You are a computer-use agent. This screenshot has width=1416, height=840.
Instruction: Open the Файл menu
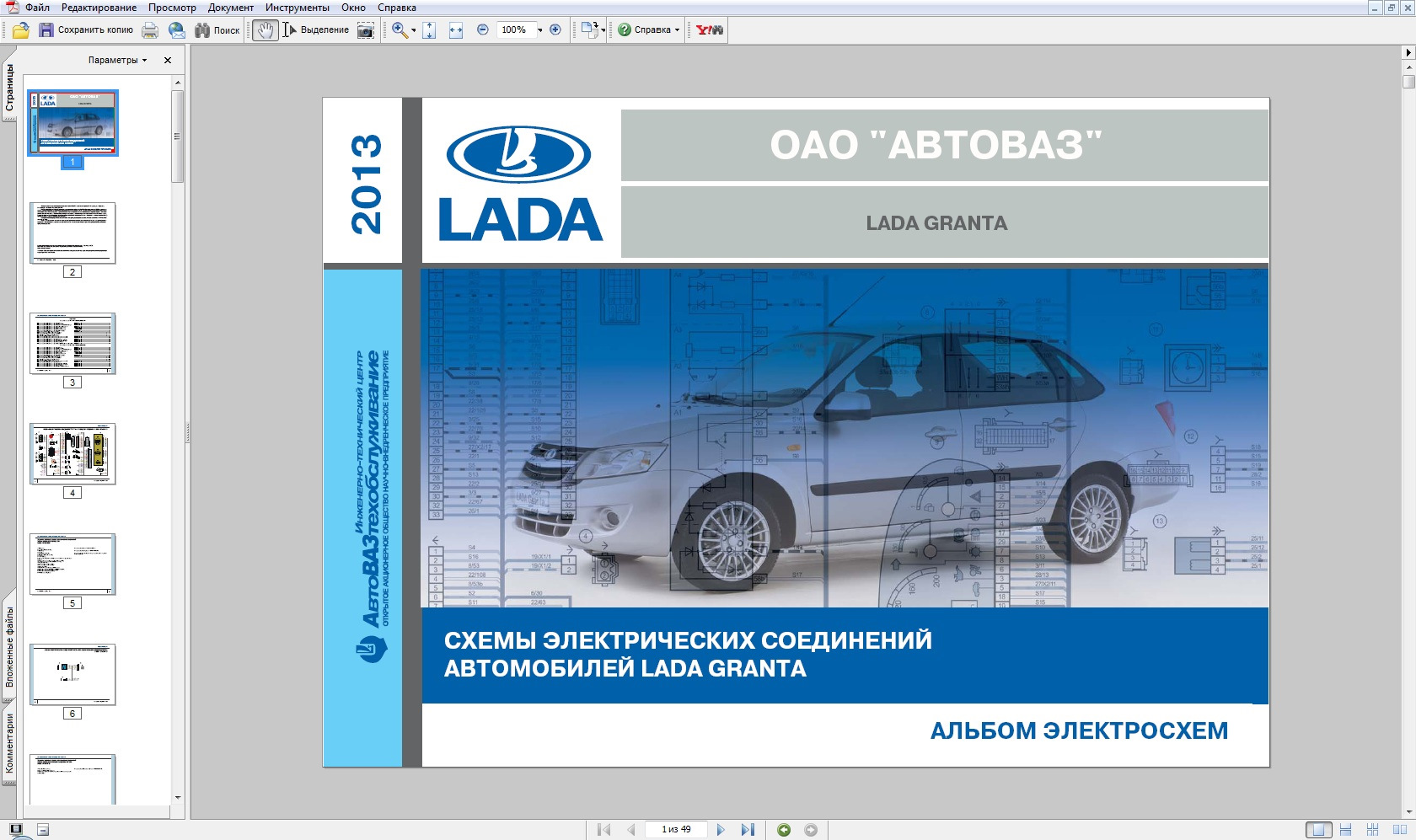pyautogui.click(x=38, y=8)
